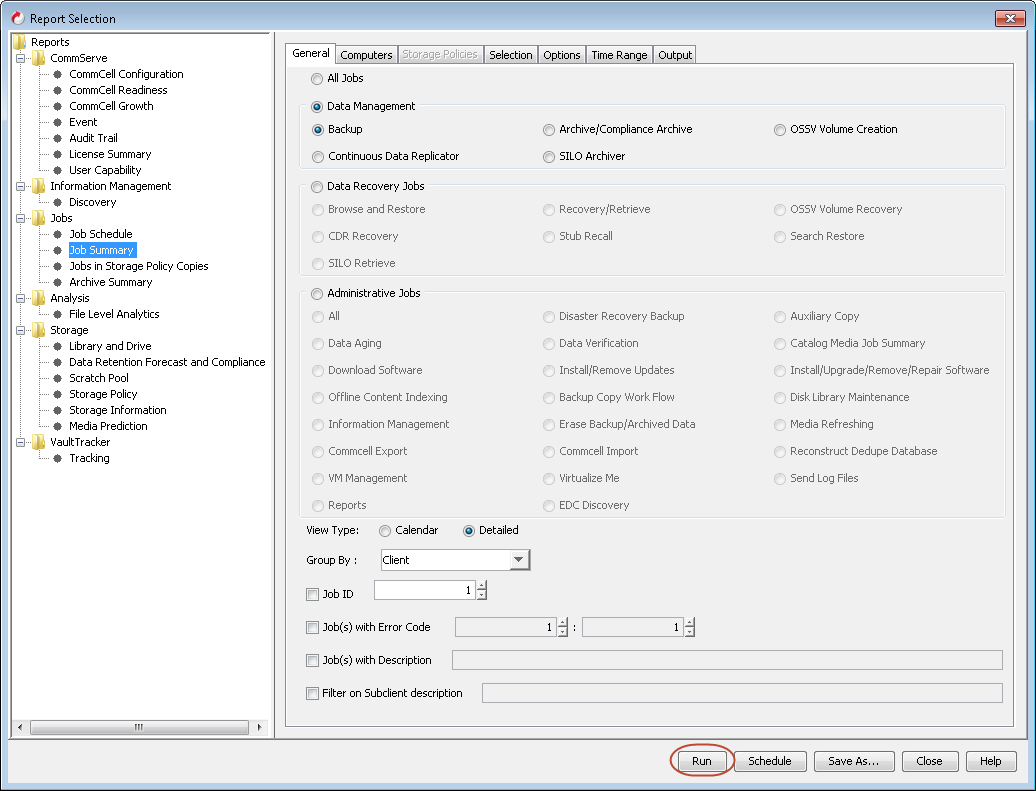
Task: Open the License Summary report item
Action: (x=110, y=154)
